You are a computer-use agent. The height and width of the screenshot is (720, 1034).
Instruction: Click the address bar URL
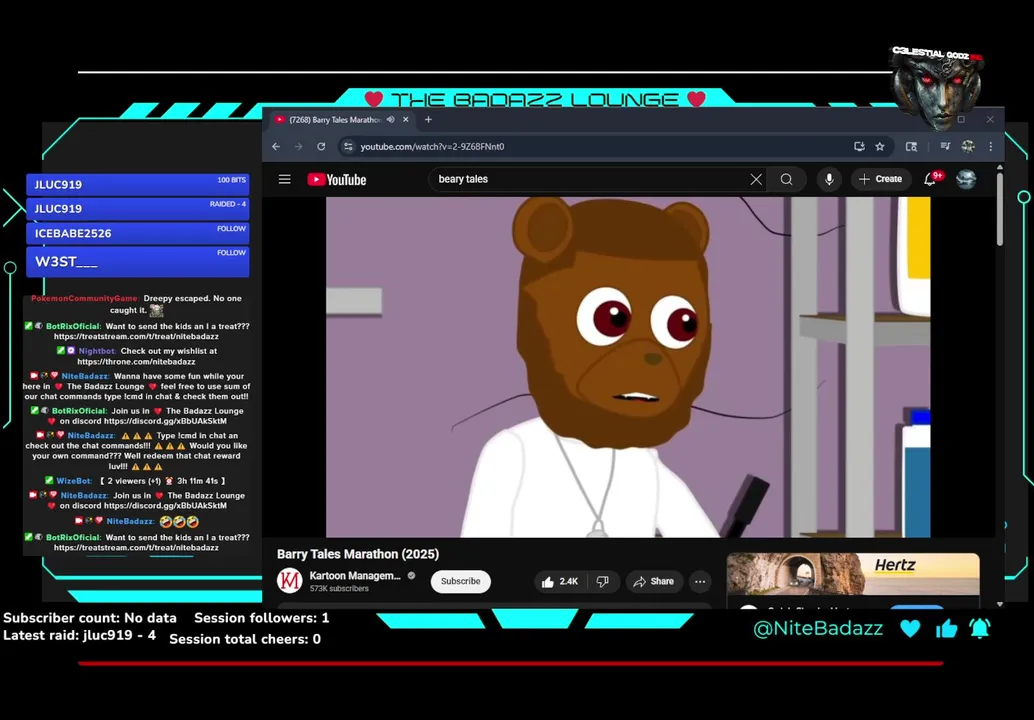coord(432,146)
